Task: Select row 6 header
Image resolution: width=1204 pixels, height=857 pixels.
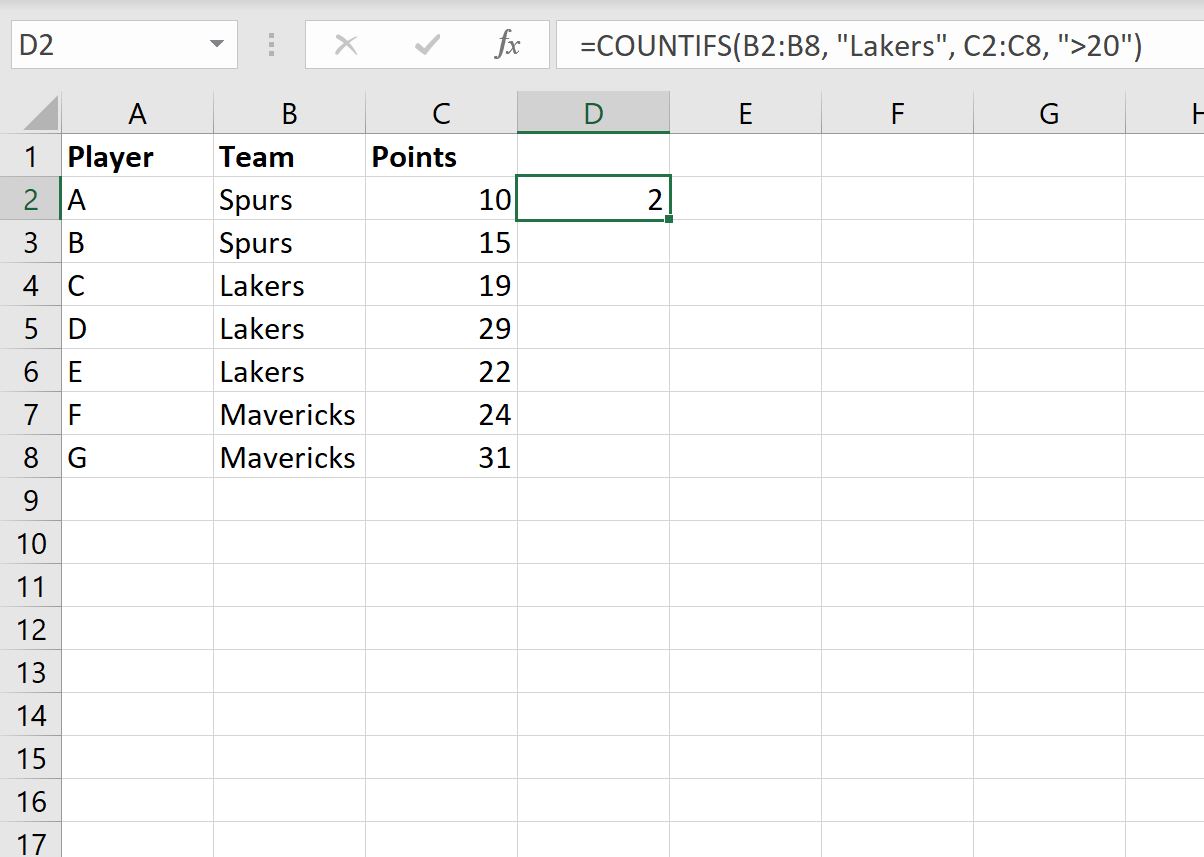Action: (x=31, y=371)
